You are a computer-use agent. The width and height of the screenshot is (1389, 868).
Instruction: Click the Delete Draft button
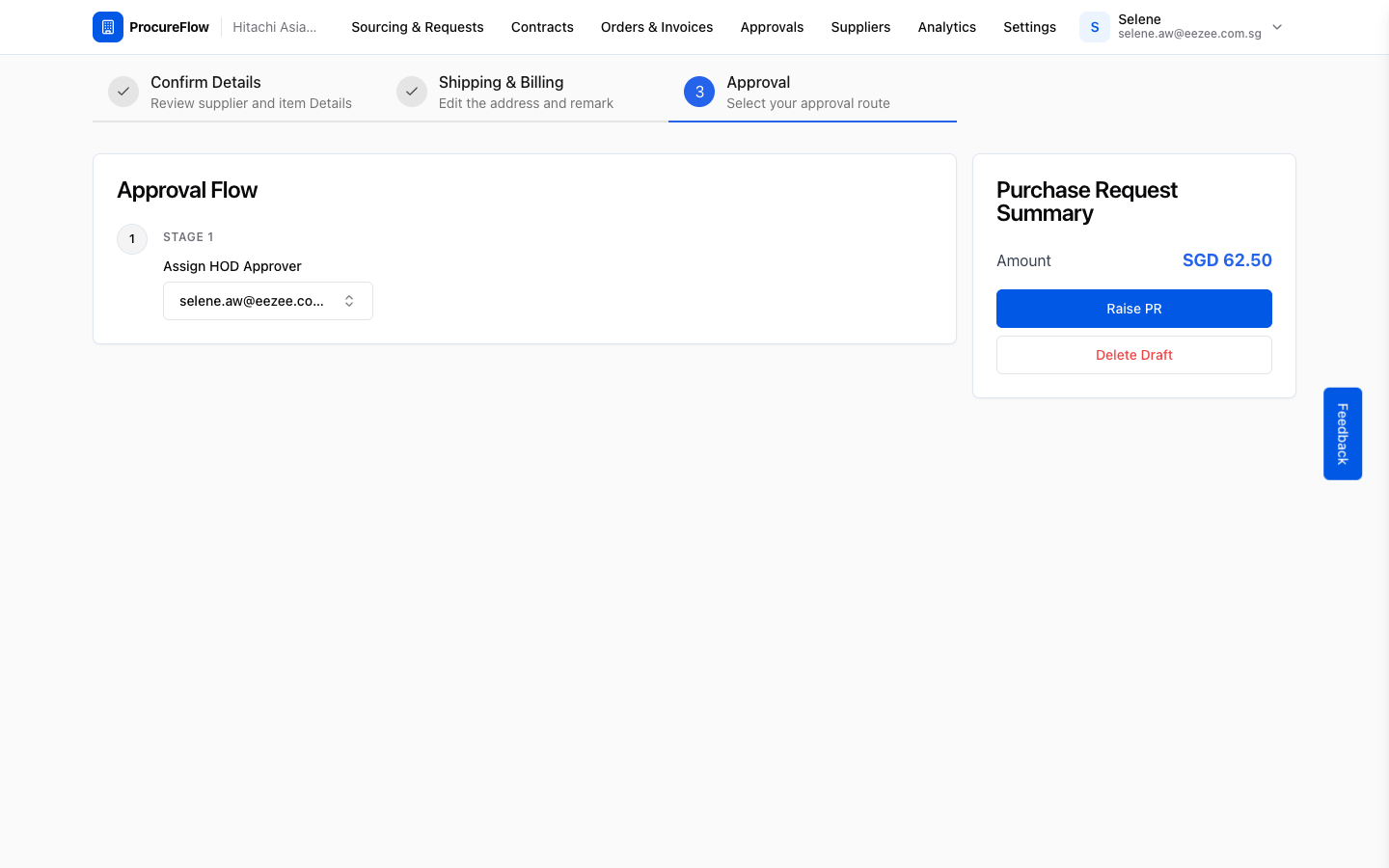pos(1134,355)
